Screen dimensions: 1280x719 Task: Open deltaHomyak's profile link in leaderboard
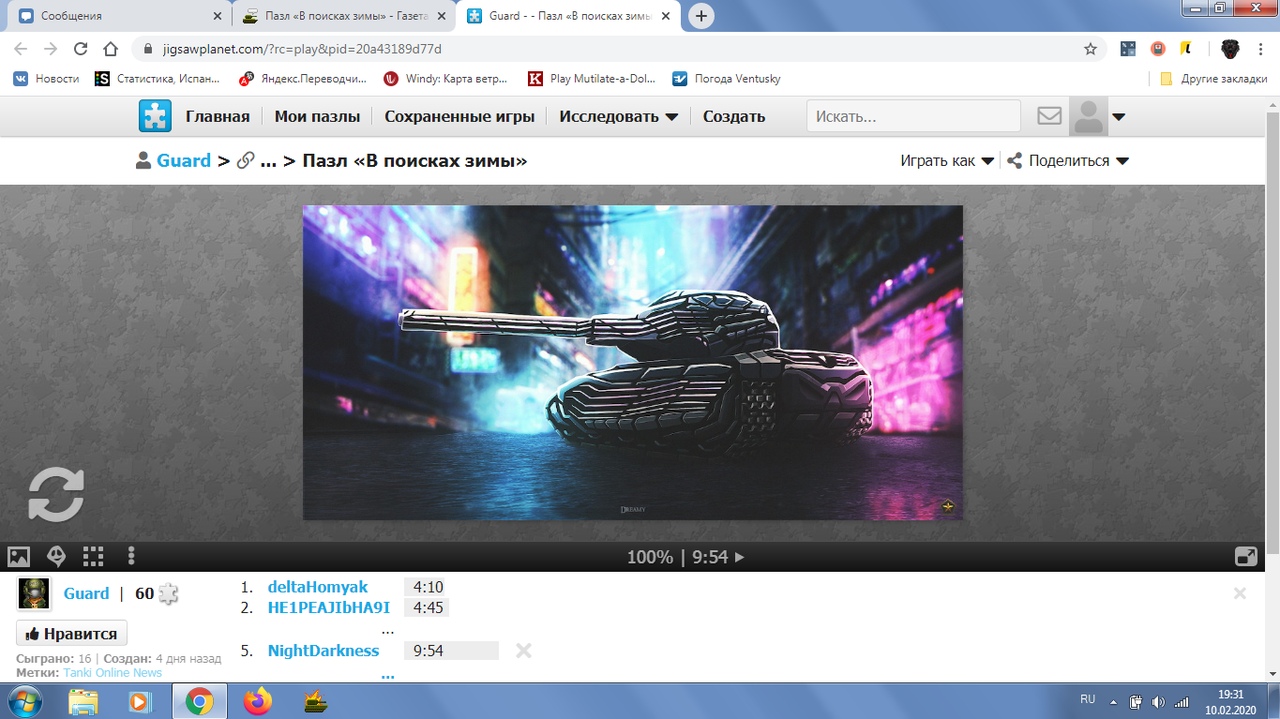[318, 587]
